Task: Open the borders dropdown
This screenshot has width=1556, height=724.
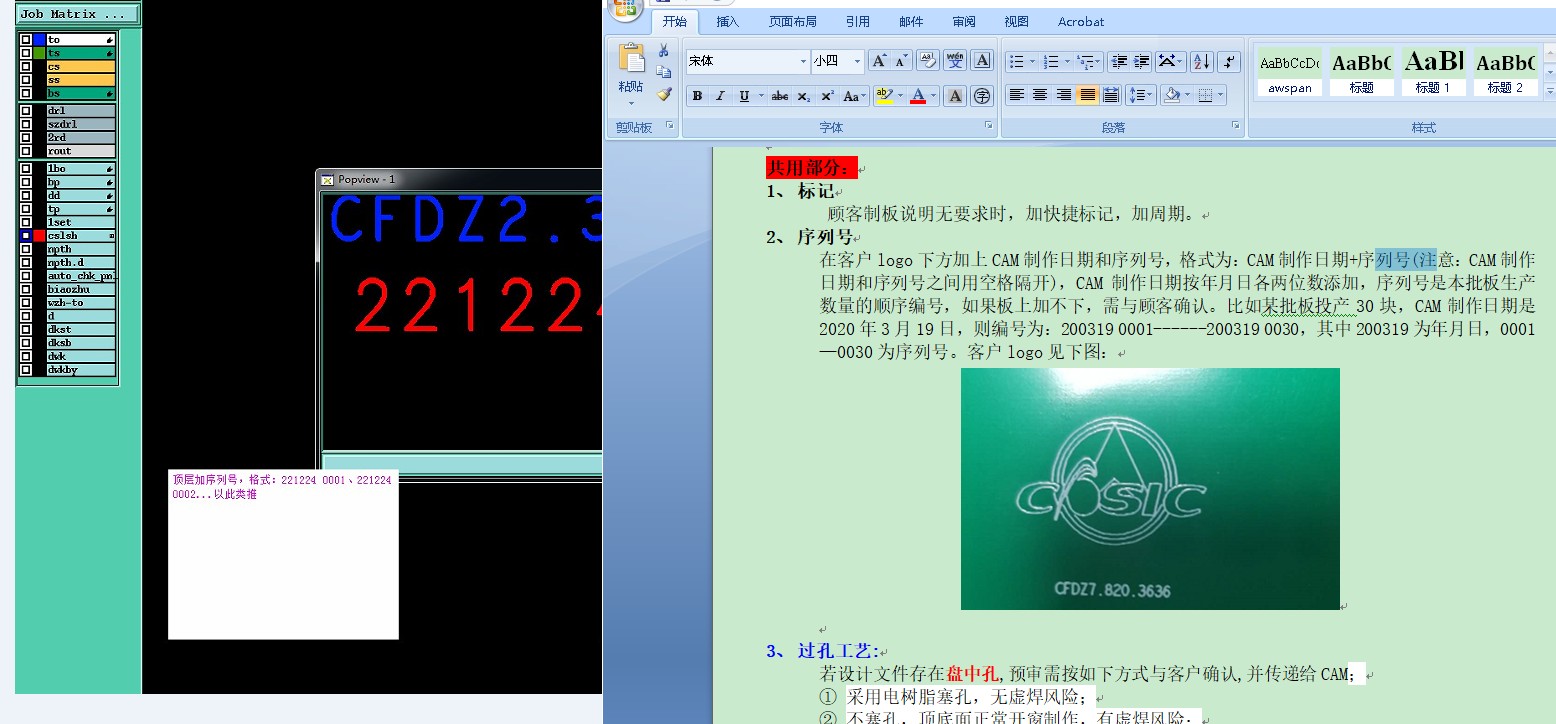Action: coord(1222,95)
